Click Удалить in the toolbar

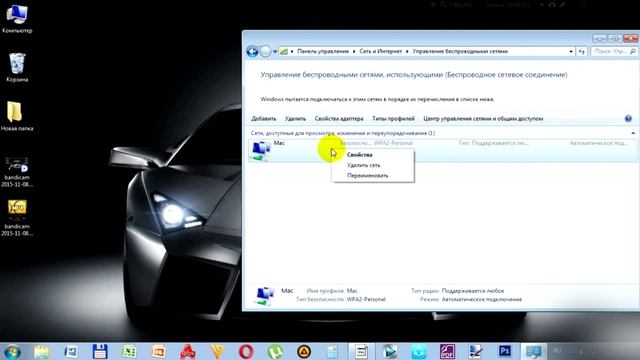[295, 119]
